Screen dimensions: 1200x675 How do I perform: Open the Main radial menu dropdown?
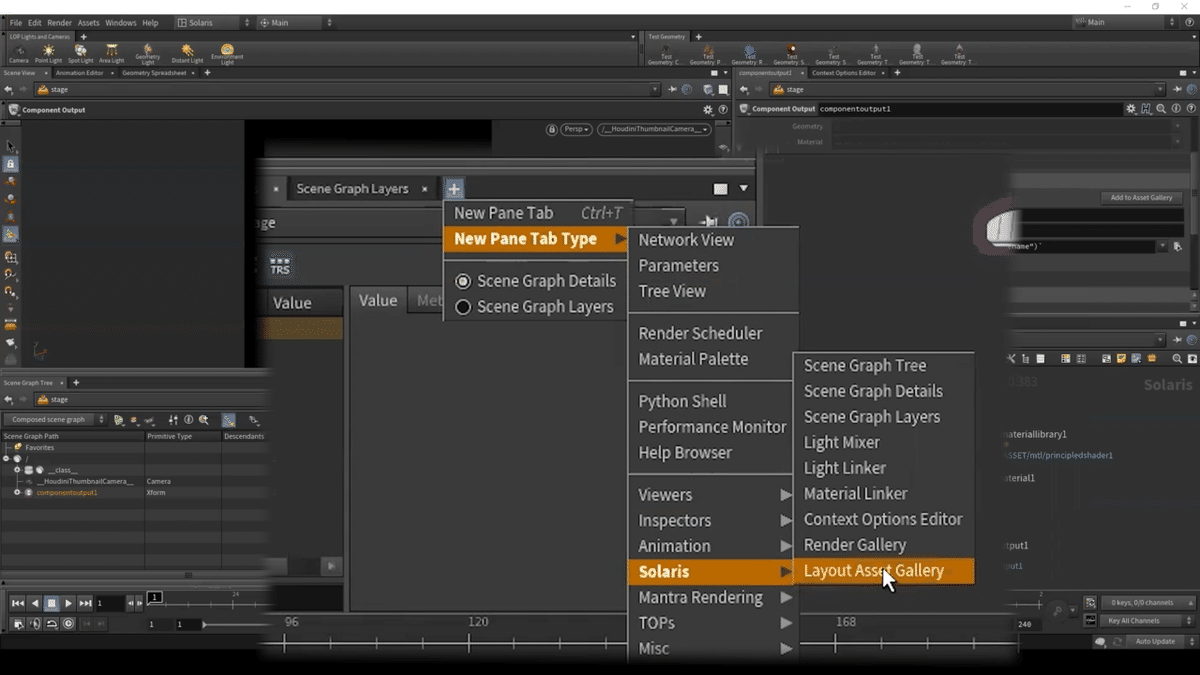point(296,22)
